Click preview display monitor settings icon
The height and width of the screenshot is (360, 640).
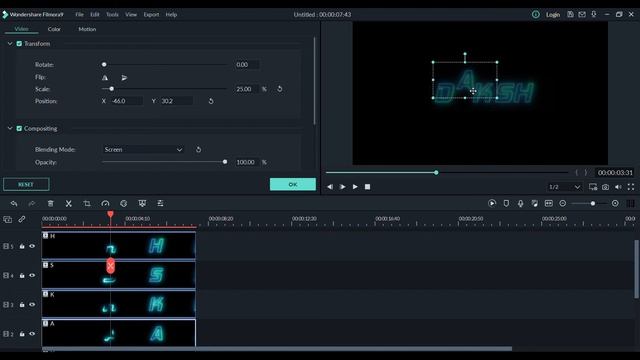coord(593,187)
